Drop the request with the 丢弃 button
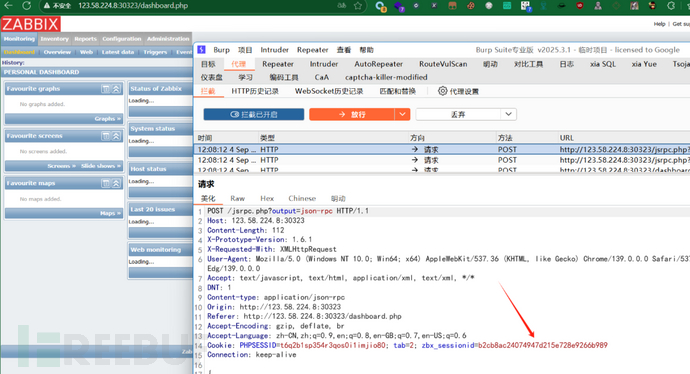690x374 pixels. (x=458, y=114)
